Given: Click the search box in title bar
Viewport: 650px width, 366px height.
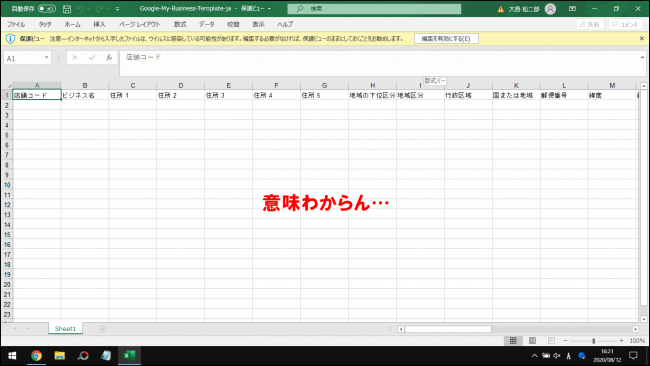Looking at the screenshot, I should (374, 9).
